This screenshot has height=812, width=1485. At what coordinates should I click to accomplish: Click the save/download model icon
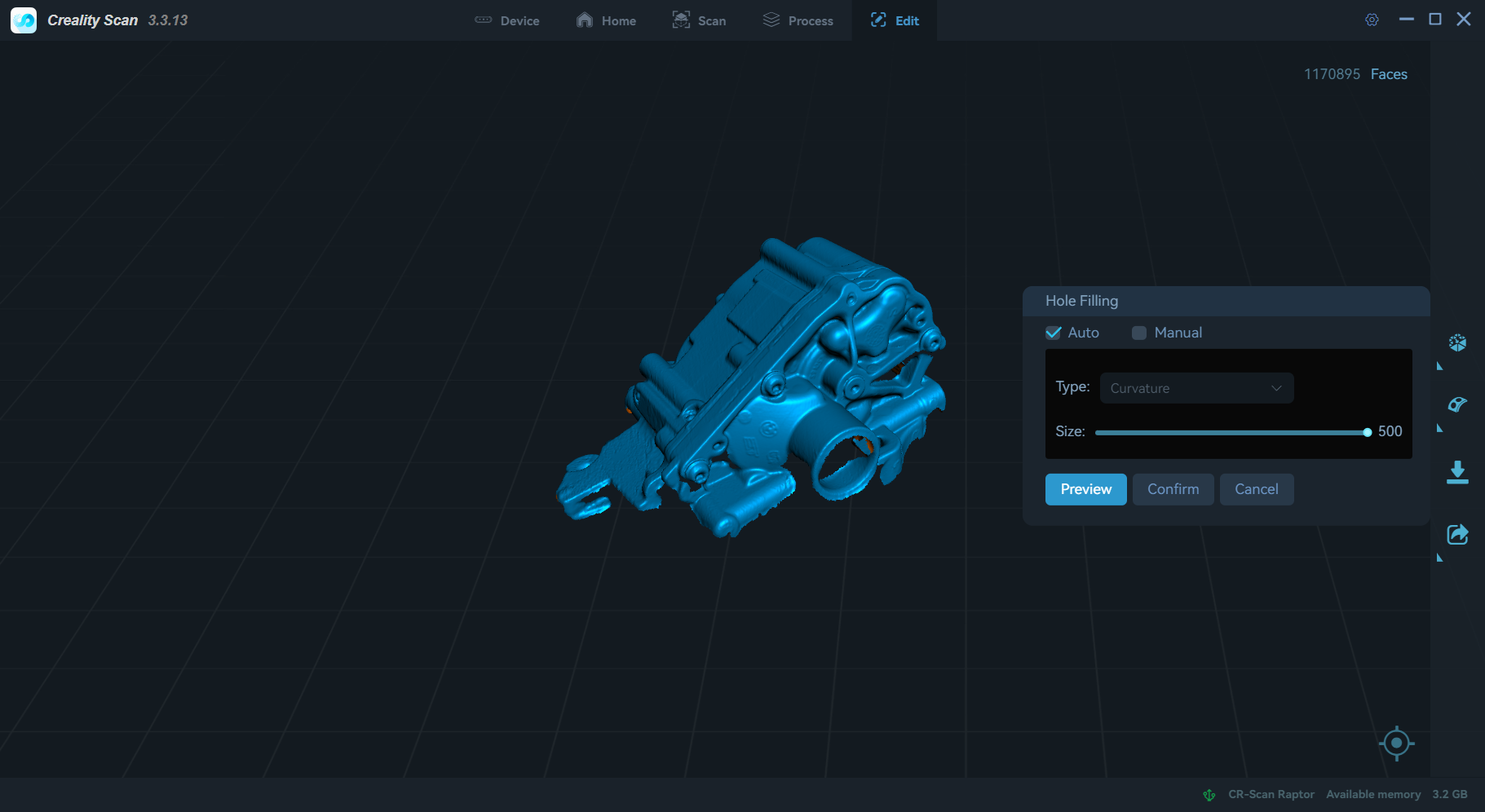1457,472
